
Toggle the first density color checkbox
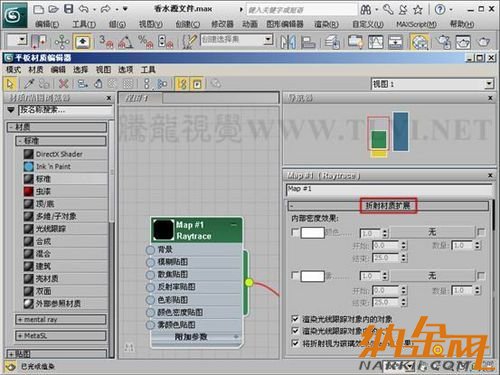[295, 232]
